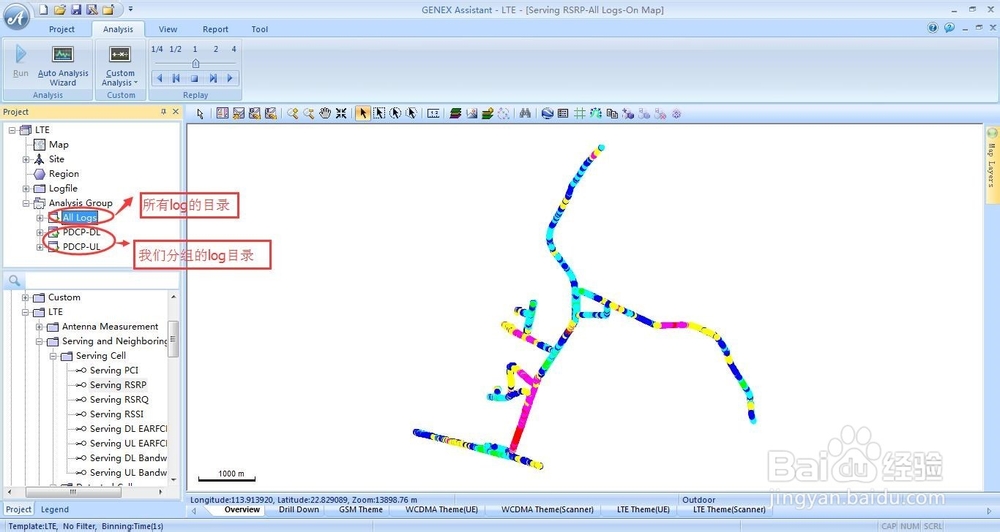
Task: Select the highlighted arrow select tool
Action: (x=362, y=114)
